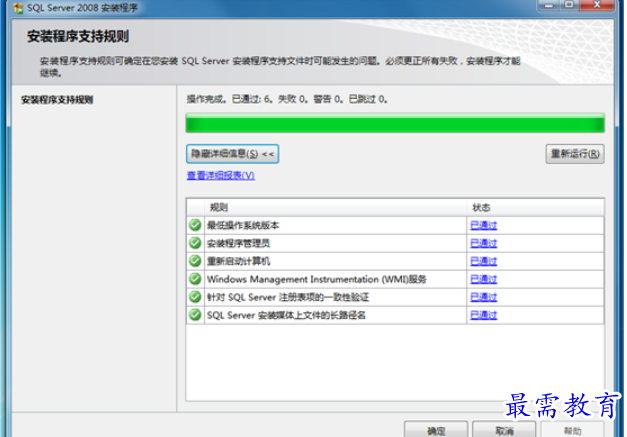This screenshot has width=627, height=437.
Task: Click the 重新运行(R) button
Action: [x=575, y=154]
